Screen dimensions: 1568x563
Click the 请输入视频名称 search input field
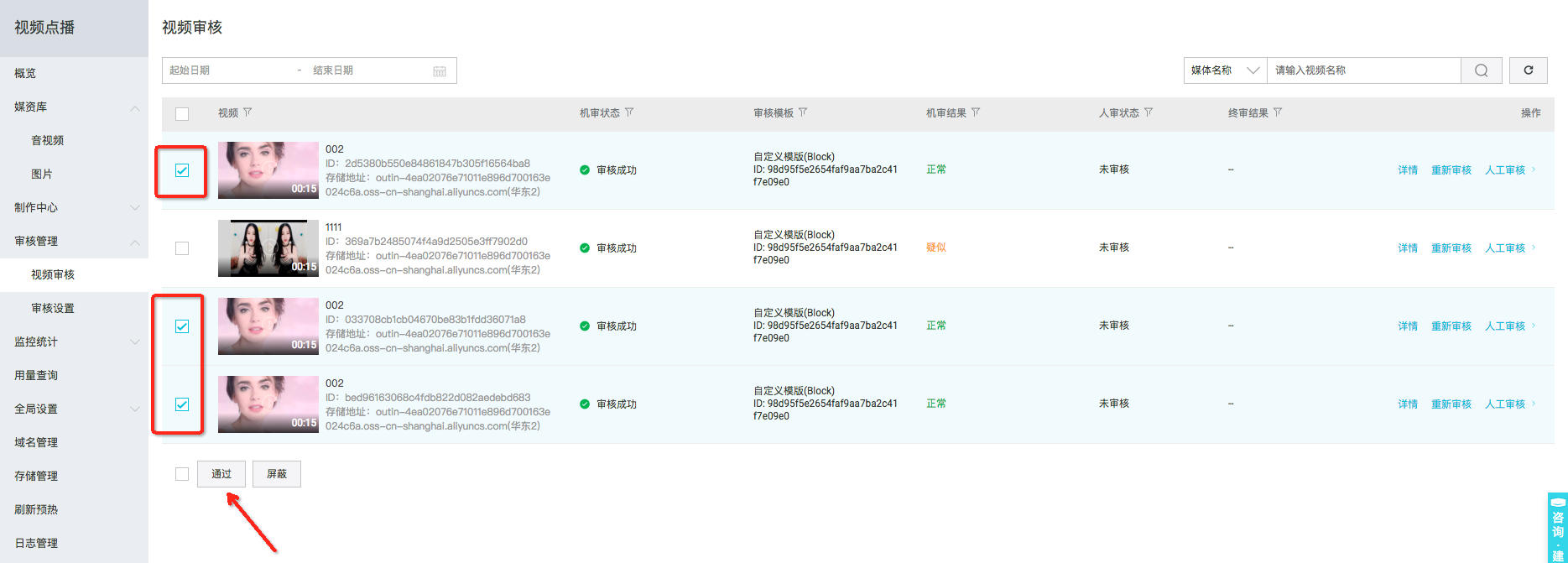(x=1363, y=70)
